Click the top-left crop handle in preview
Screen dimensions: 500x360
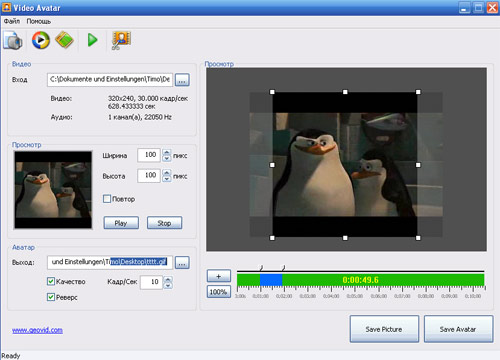(x=272, y=92)
